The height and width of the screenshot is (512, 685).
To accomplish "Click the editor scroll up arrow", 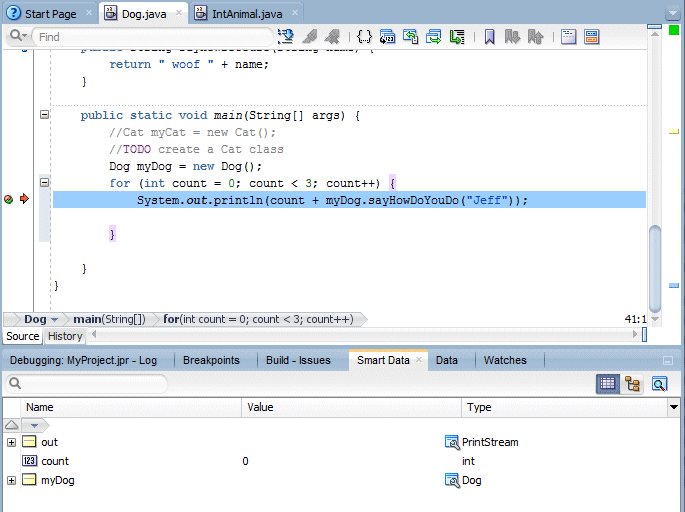I will [x=654, y=34].
